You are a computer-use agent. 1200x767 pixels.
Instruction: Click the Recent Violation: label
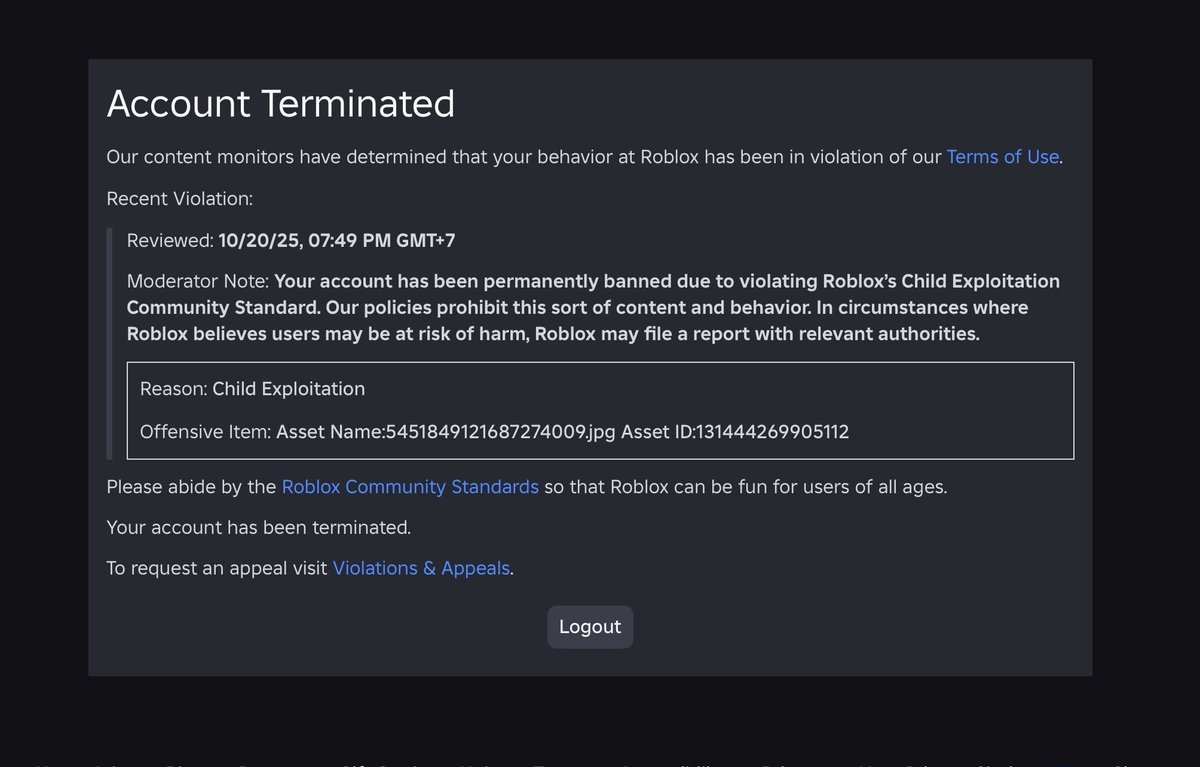(x=180, y=198)
